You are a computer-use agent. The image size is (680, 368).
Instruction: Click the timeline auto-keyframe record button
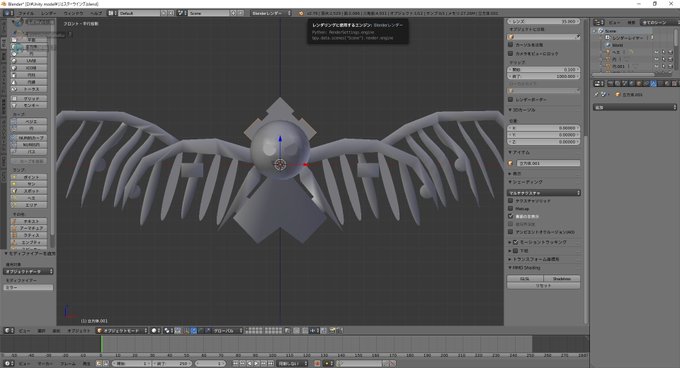317,363
